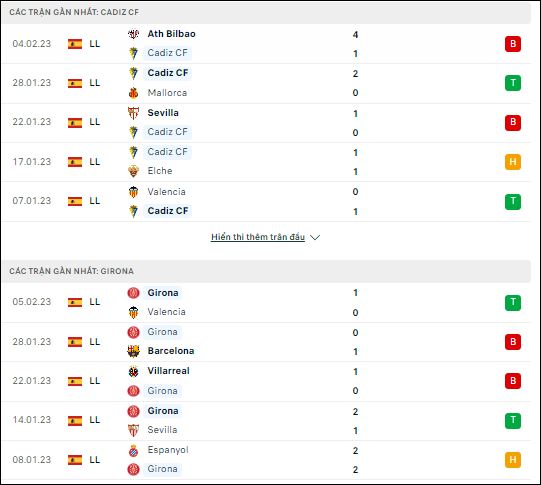Click the green T badge for Girona–Valencia match
Viewport: 541px width, 485px height.
coord(513,303)
